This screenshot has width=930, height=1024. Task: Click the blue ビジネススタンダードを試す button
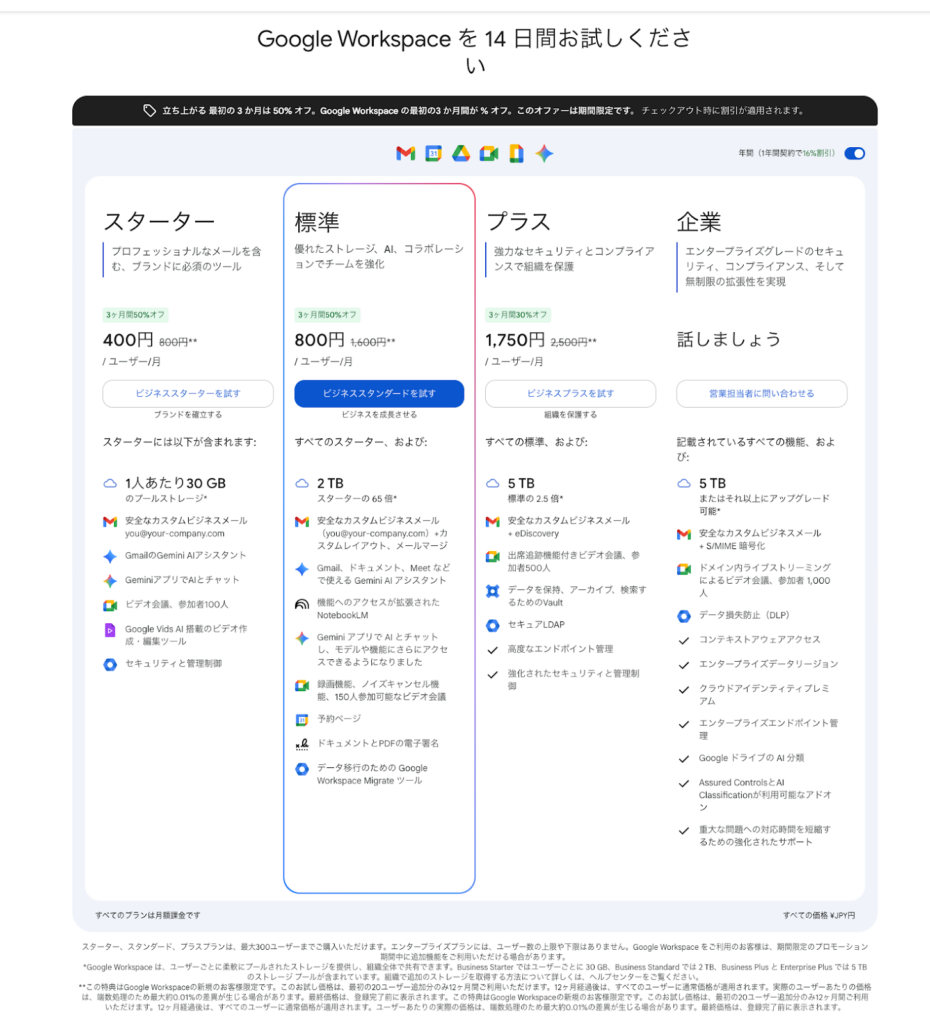(379, 394)
